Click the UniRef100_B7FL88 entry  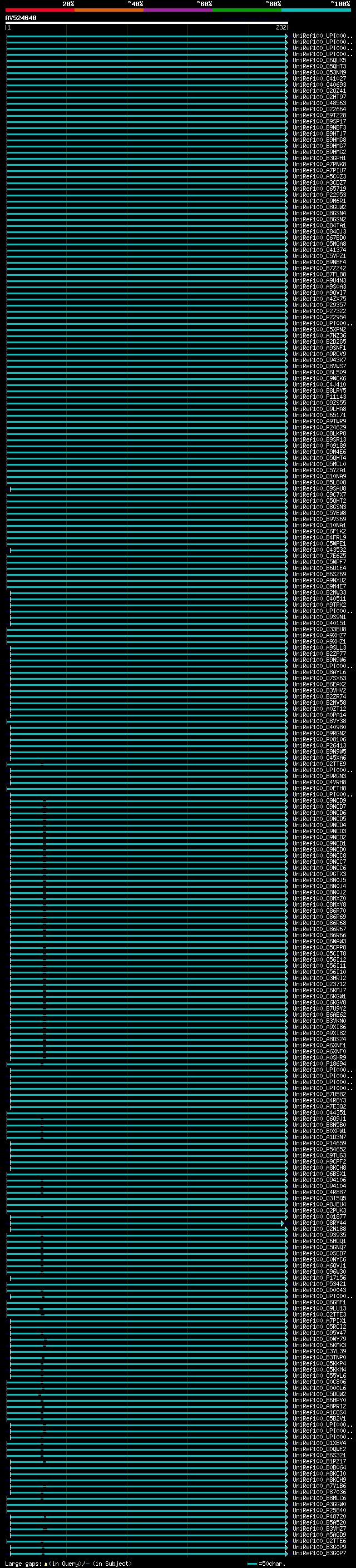(319, 274)
